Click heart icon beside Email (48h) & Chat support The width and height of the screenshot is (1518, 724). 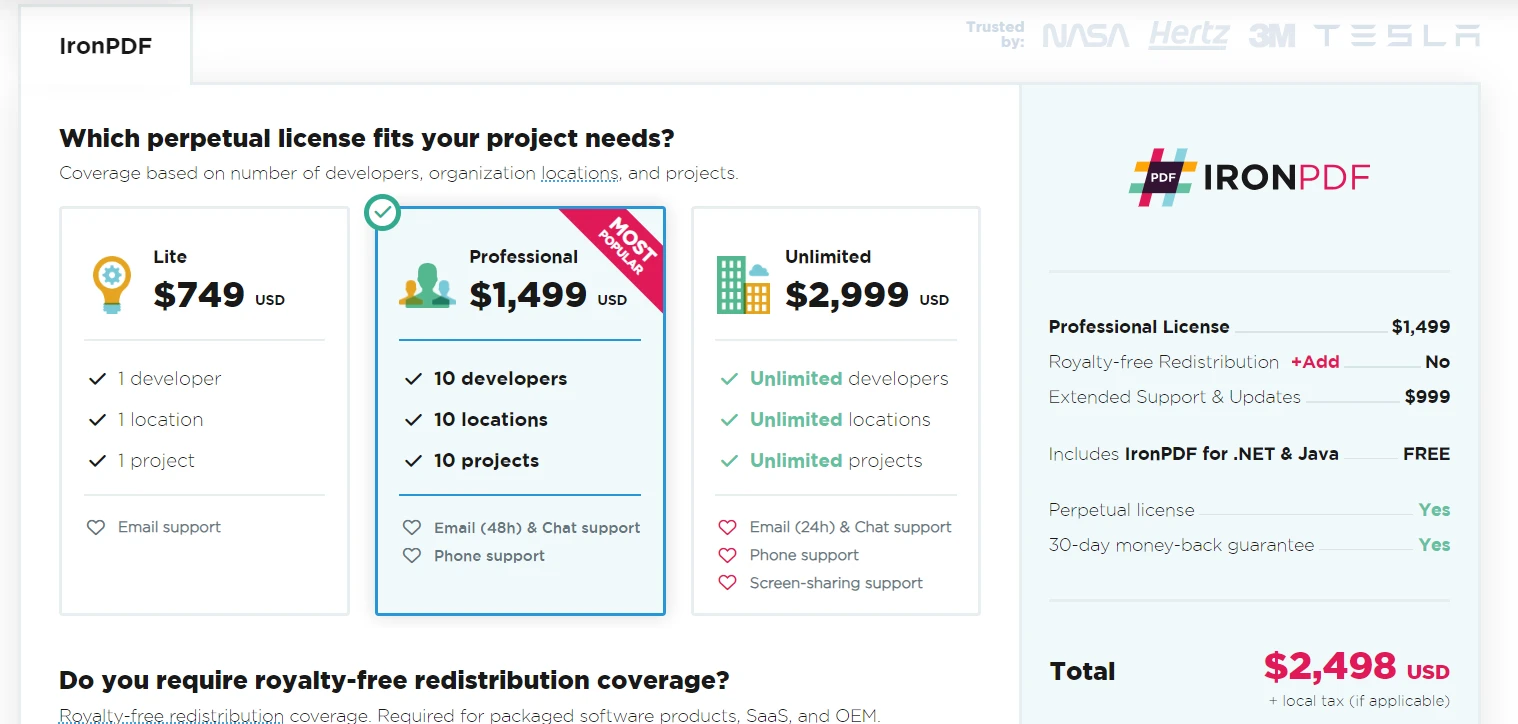(x=412, y=527)
